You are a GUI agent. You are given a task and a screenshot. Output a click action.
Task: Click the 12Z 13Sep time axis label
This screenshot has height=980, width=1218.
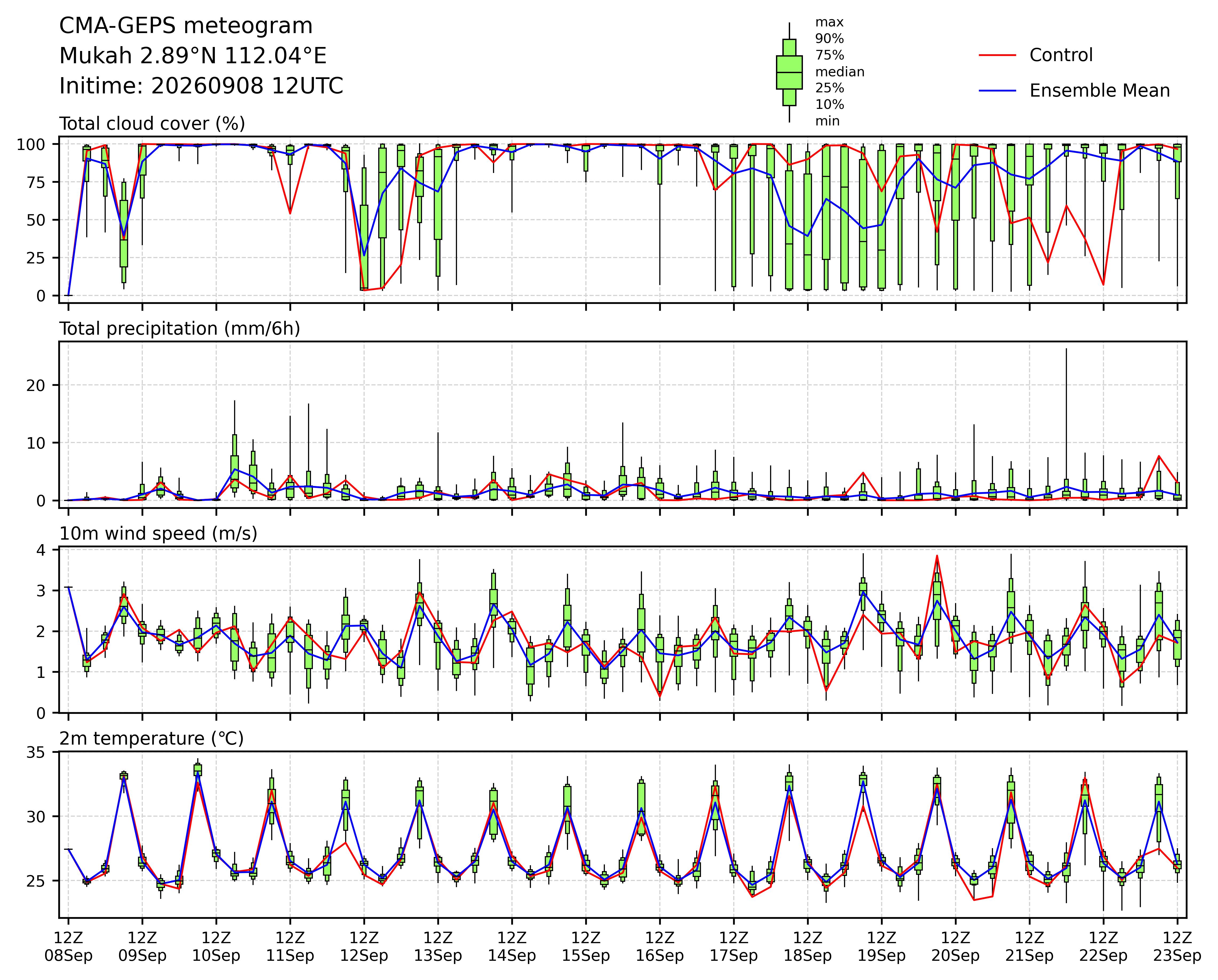pyautogui.click(x=438, y=947)
